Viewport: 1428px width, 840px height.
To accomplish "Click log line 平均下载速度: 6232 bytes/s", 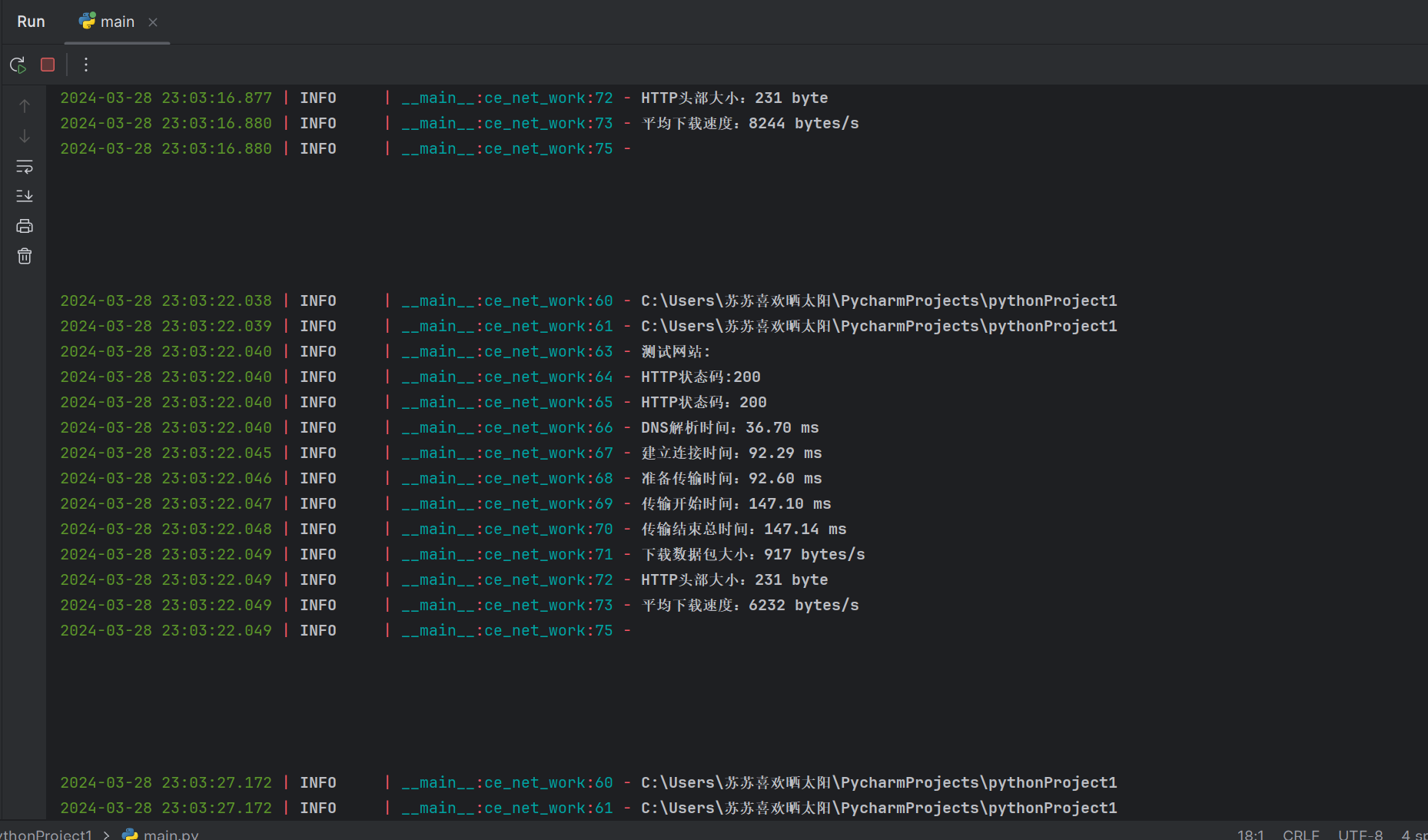I will (460, 605).
